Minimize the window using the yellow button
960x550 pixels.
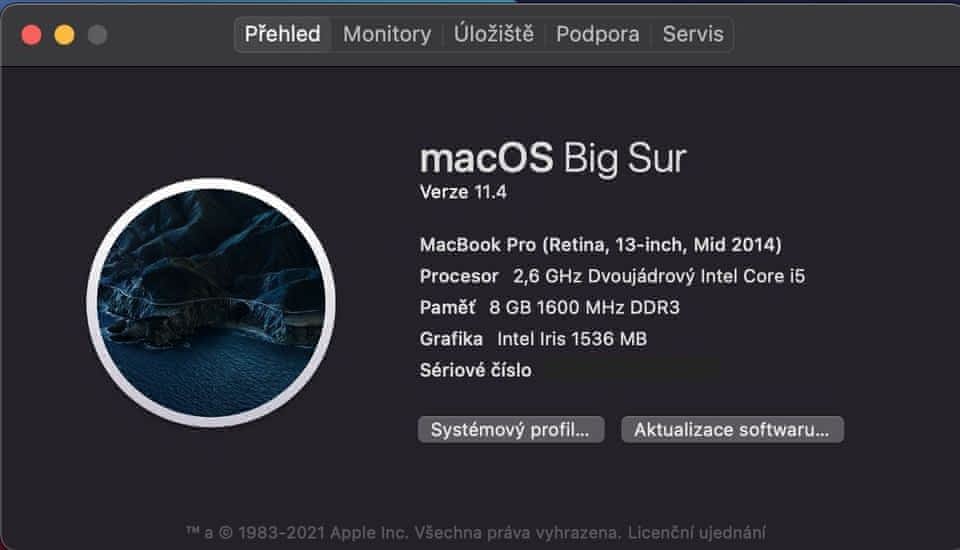click(x=64, y=35)
